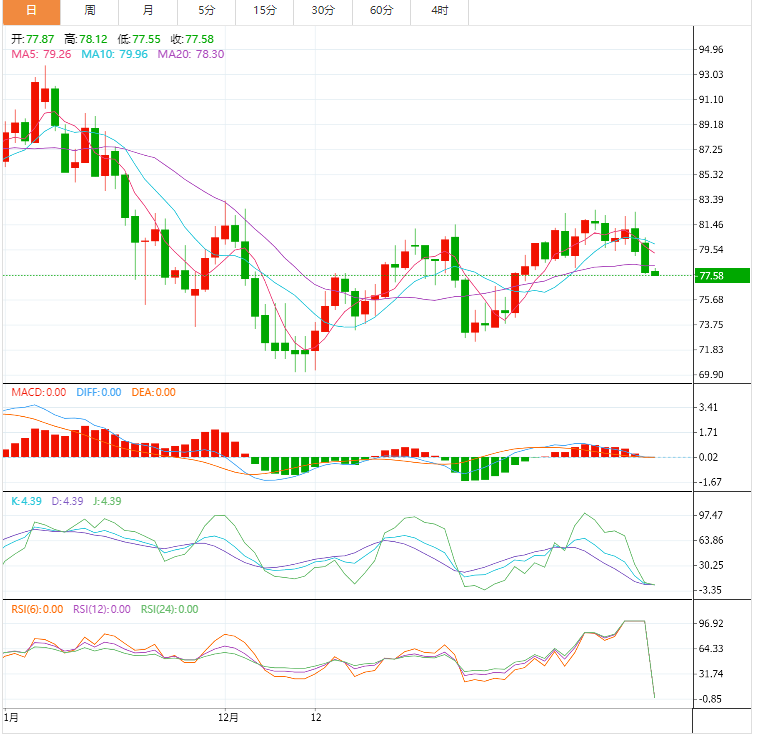Viewport: 761px width, 741px height.
Task: Click the -0.85 RSI axis label
Action: [x=710, y=699]
